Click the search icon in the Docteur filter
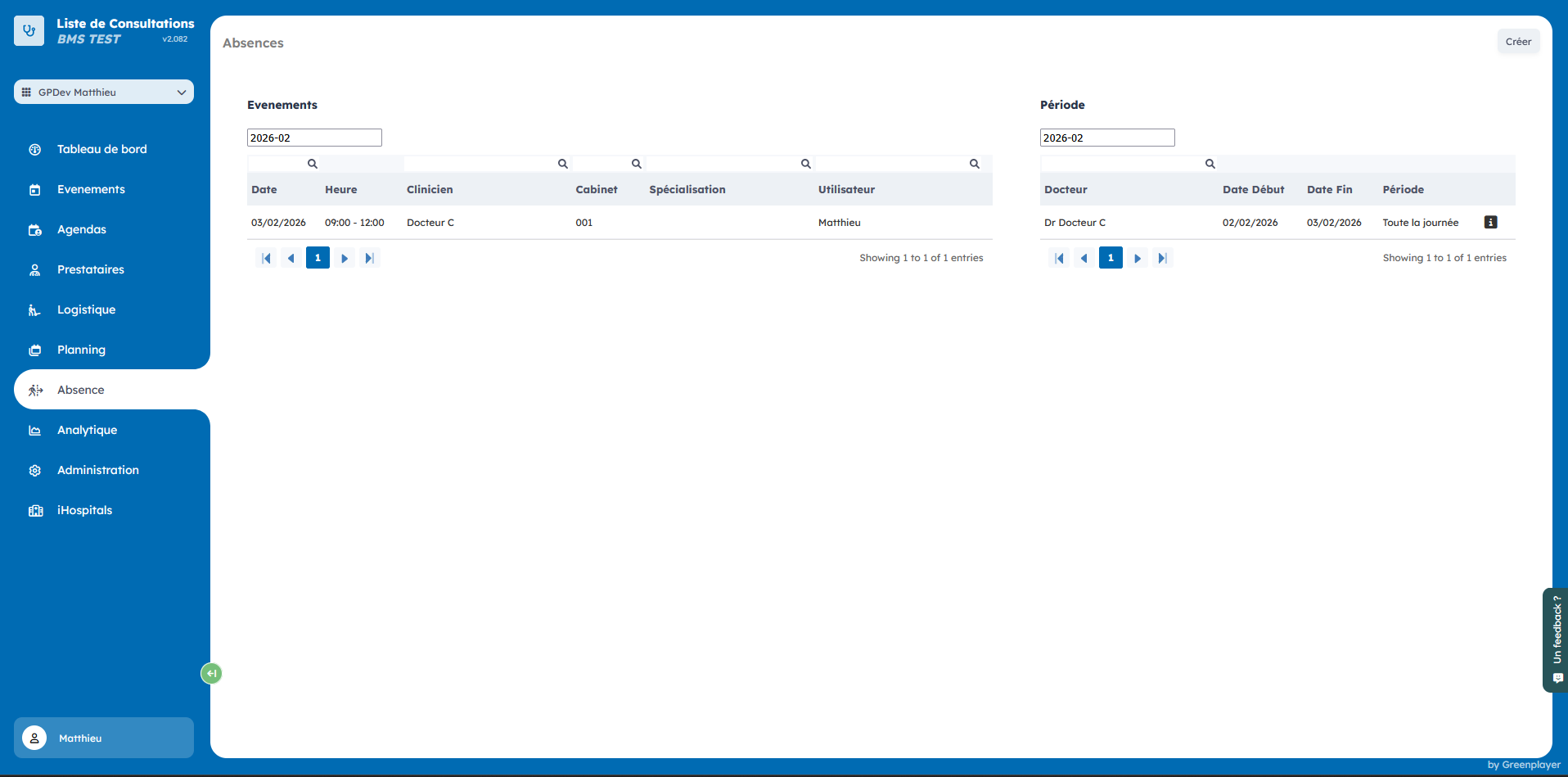The image size is (1568, 777). tap(1210, 164)
